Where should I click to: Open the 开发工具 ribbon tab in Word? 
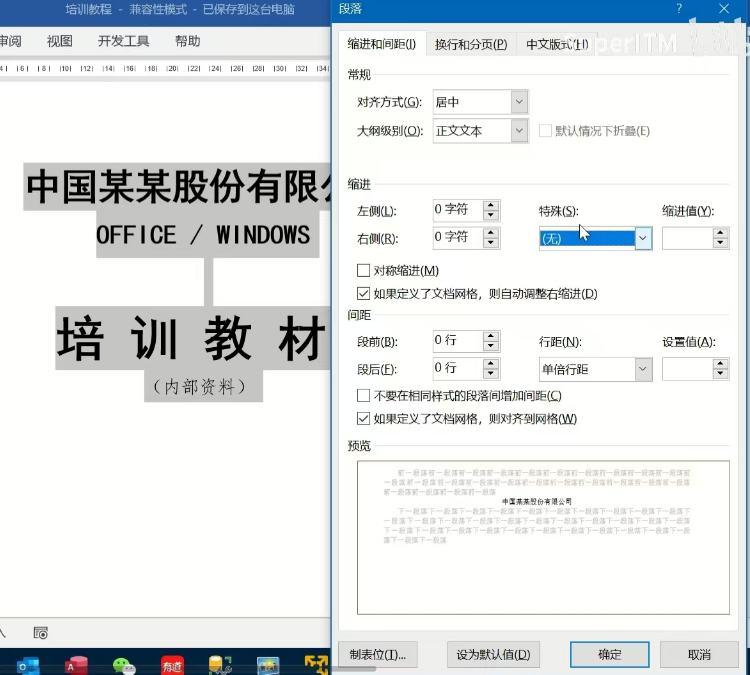pyautogui.click(x=123, y=41)
